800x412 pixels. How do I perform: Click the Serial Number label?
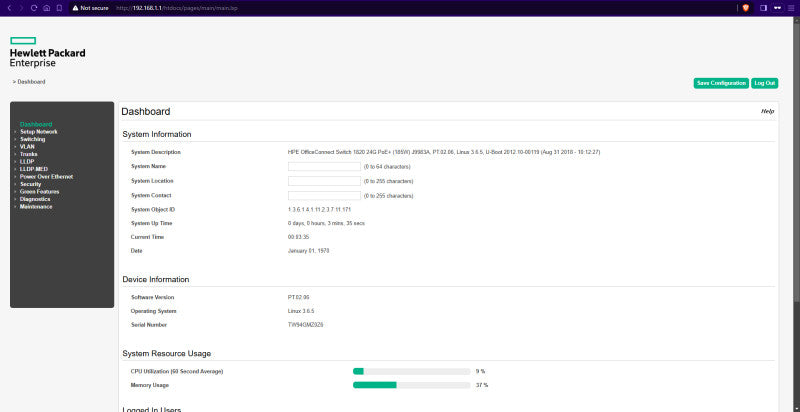tap(148, 325)
